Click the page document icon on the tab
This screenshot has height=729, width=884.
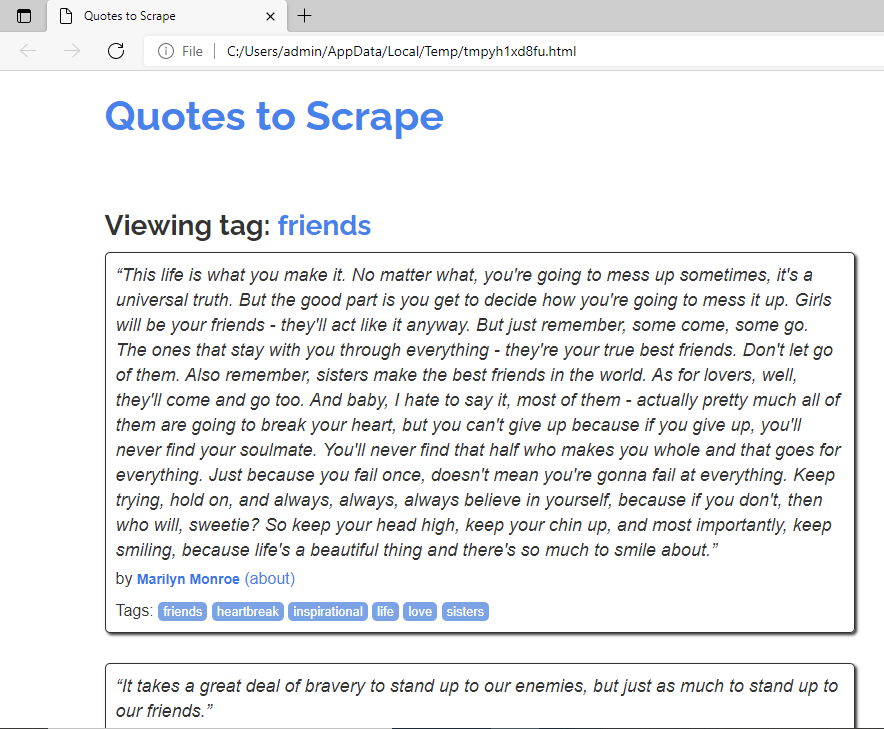point(66,16)
